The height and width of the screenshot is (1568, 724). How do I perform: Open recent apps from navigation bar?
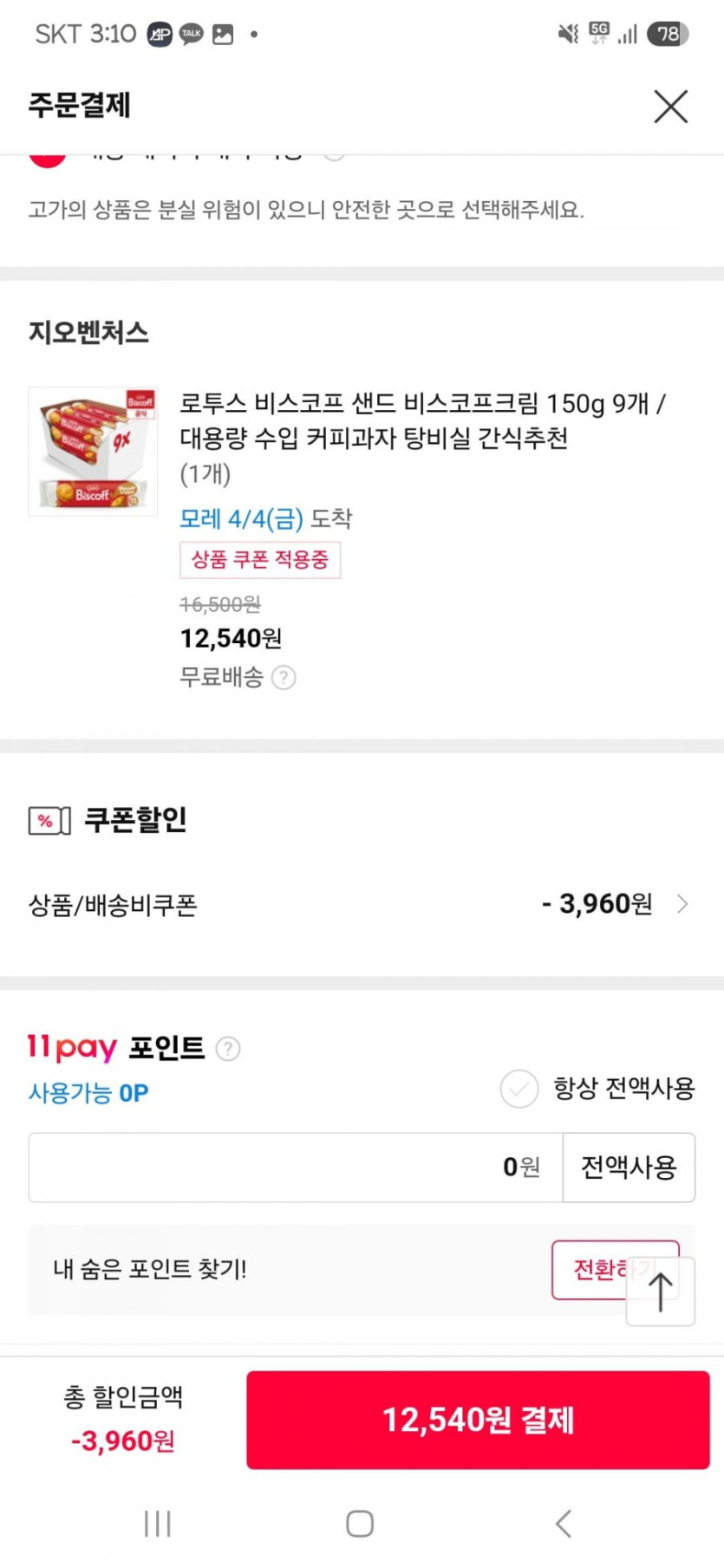click(157, 1523)
